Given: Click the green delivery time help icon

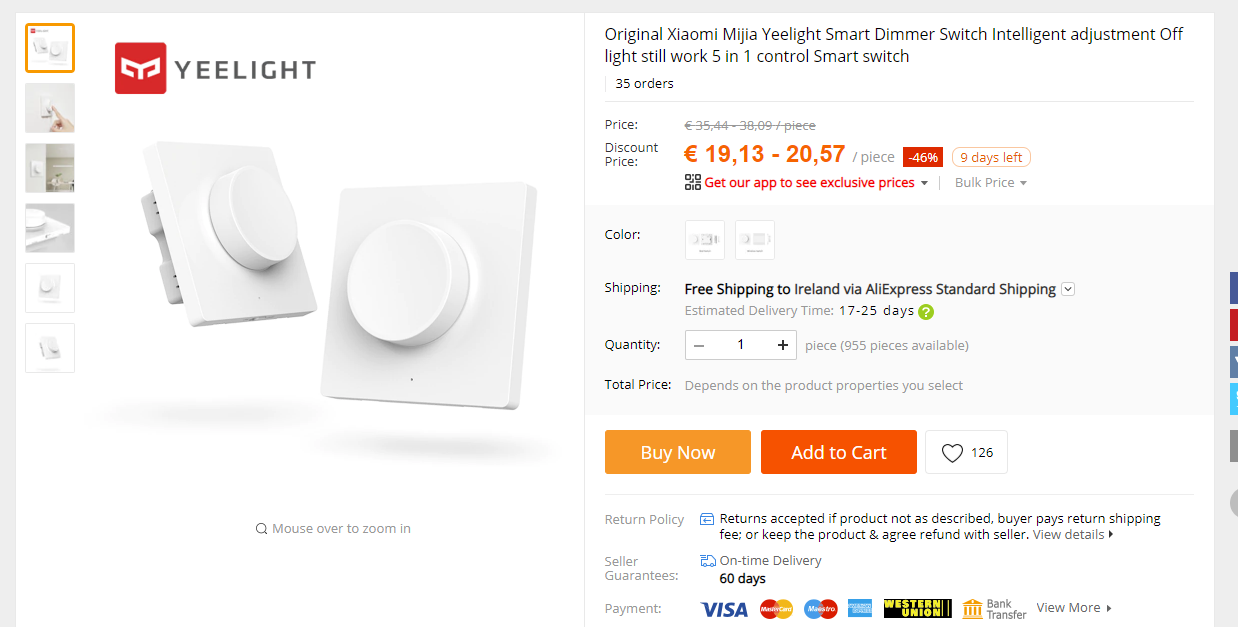Looking at the screenshot, I should pos(926,311).
